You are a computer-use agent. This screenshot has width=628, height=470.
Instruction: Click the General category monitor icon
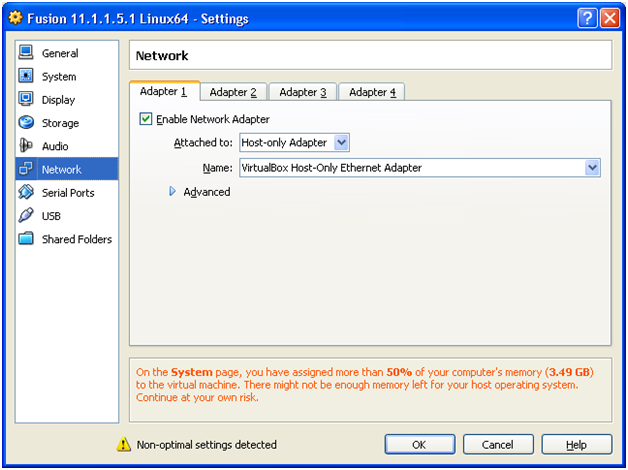click(x=26, y=52)
